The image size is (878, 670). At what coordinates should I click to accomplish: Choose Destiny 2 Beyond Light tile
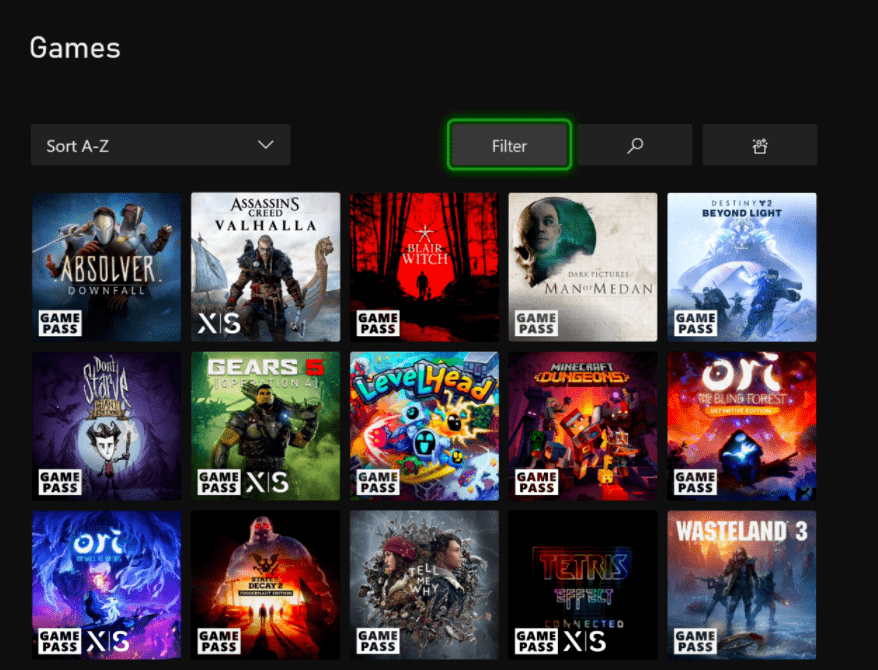click(742, 267)
